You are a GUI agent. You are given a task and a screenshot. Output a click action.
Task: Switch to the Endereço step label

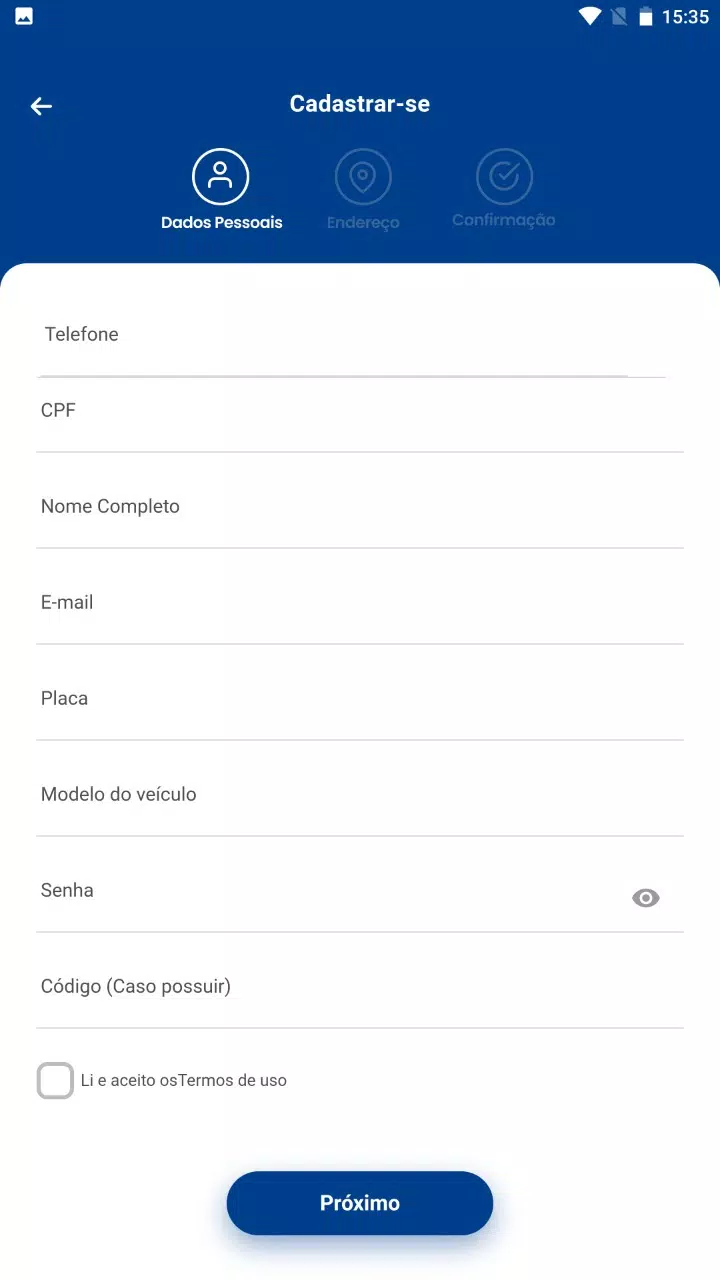(x=363, y=223)
